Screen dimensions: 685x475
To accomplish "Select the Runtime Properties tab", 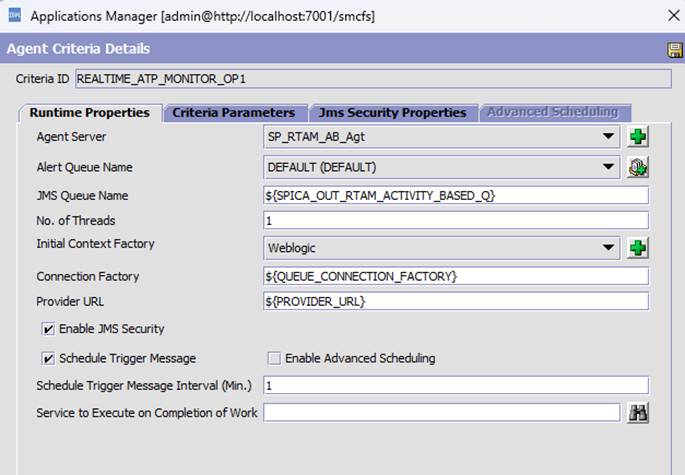I will [x=89, y=113].
